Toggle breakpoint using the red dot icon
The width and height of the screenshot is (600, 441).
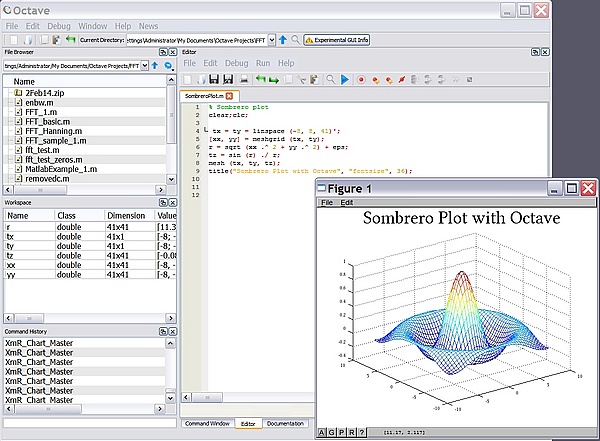coord(361,79)
